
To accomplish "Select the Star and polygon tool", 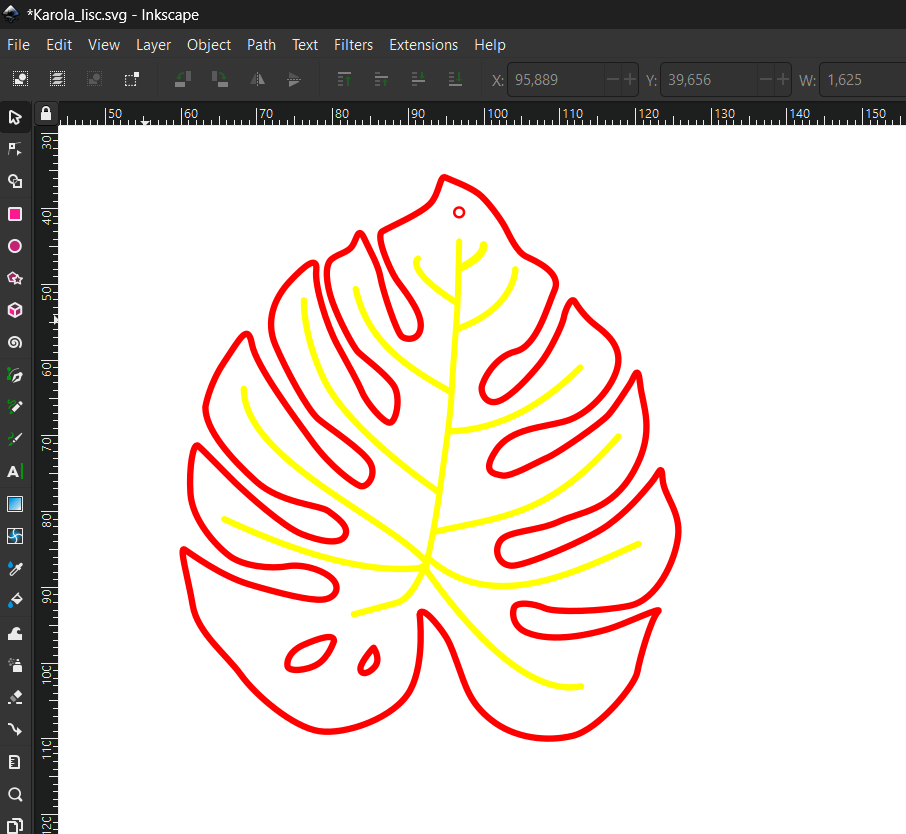I will 15,279.
